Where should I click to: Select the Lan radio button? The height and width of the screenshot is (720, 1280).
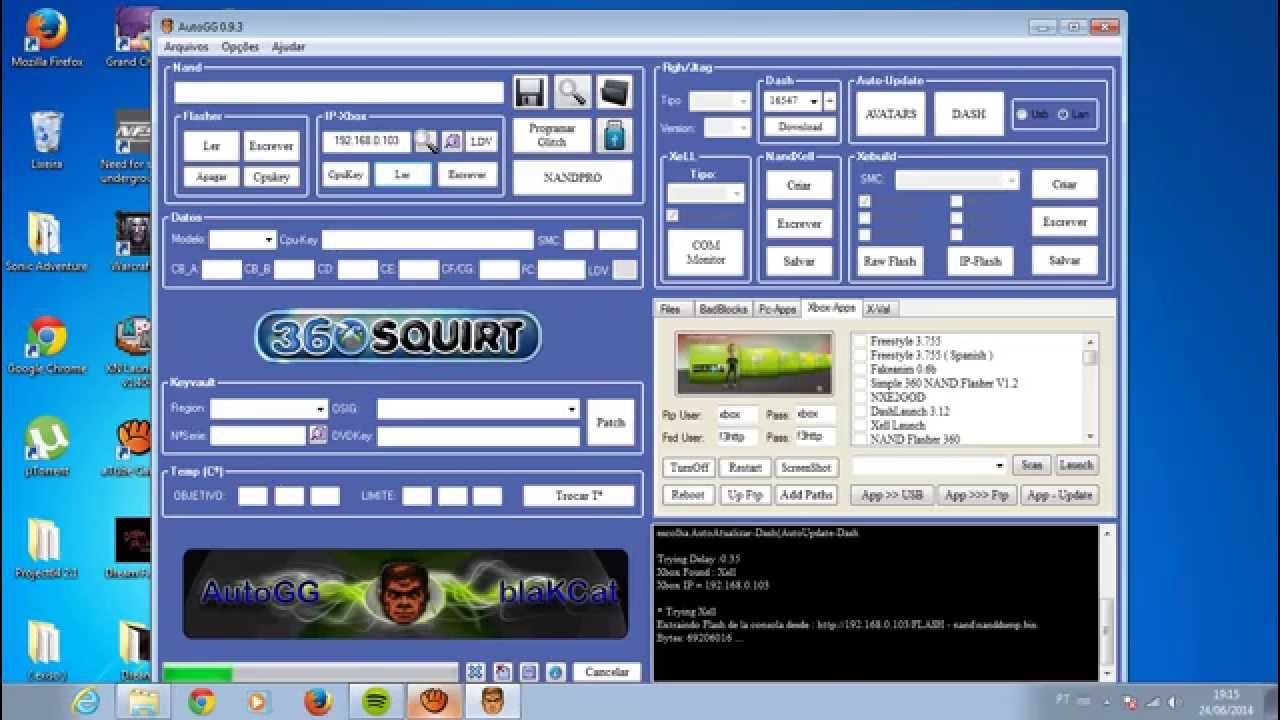pos(1063,114)
